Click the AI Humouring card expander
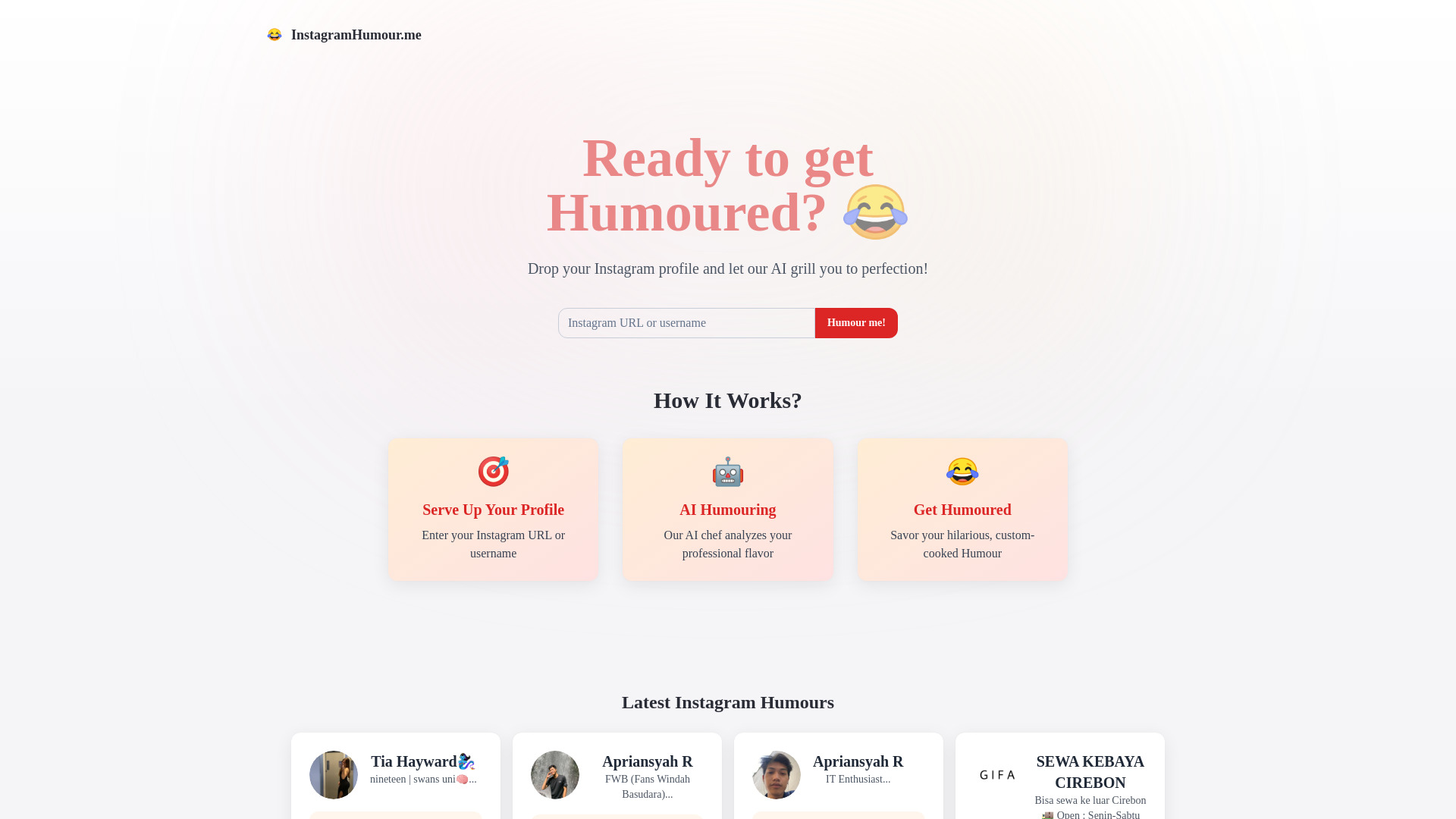 click(727, 509)
